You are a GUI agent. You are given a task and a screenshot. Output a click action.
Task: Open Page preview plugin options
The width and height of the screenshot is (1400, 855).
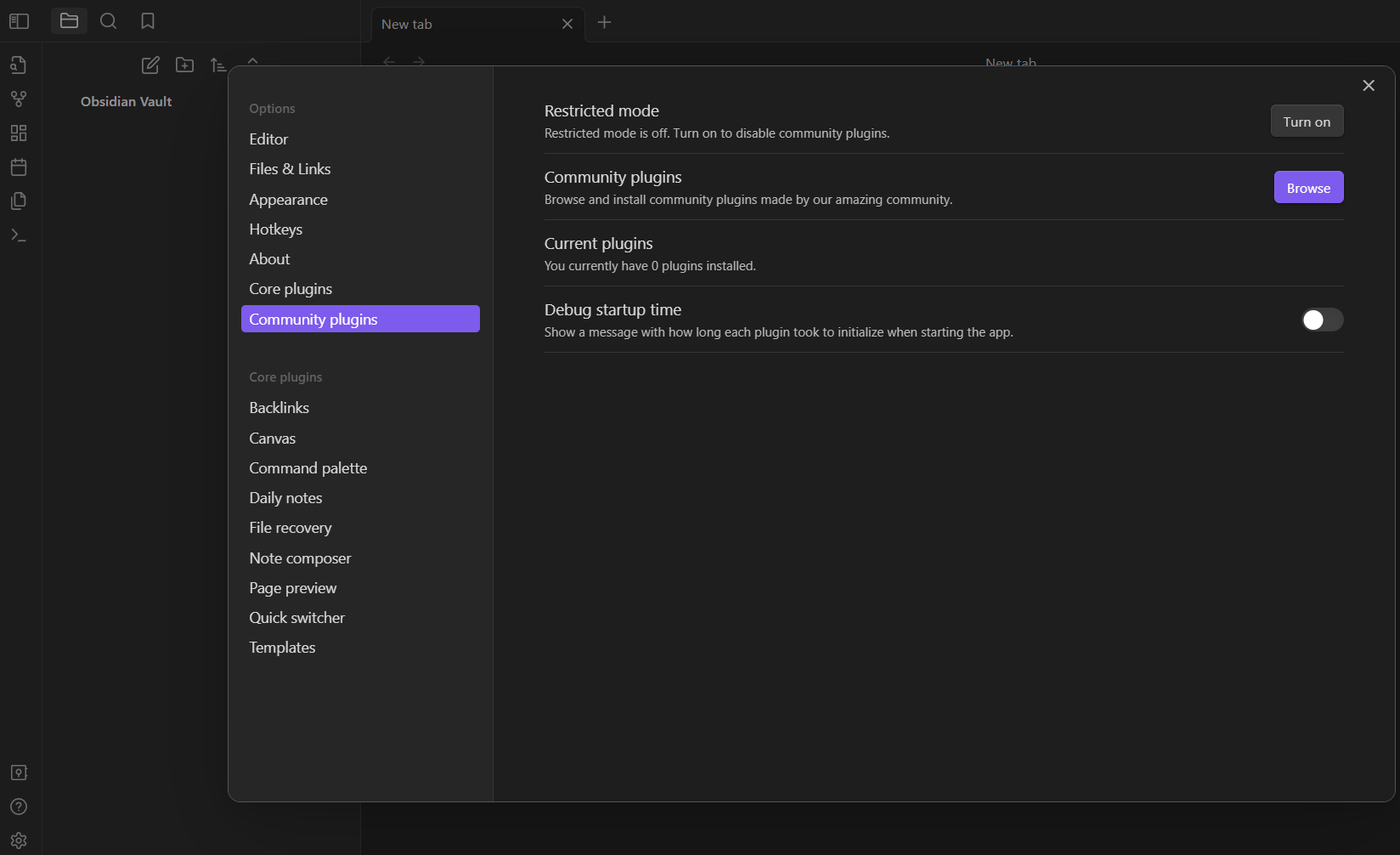(360, 588)
